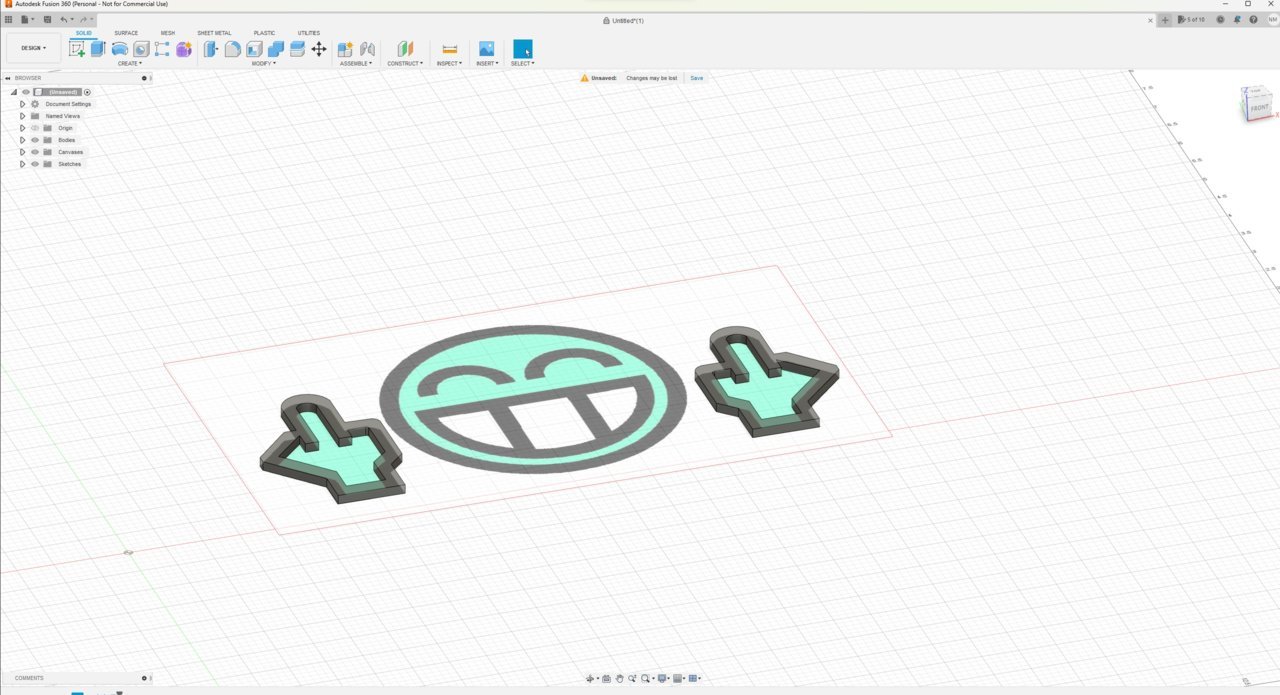Expand the Canvases folder node
1280x695 pixels.
[22, 152]
